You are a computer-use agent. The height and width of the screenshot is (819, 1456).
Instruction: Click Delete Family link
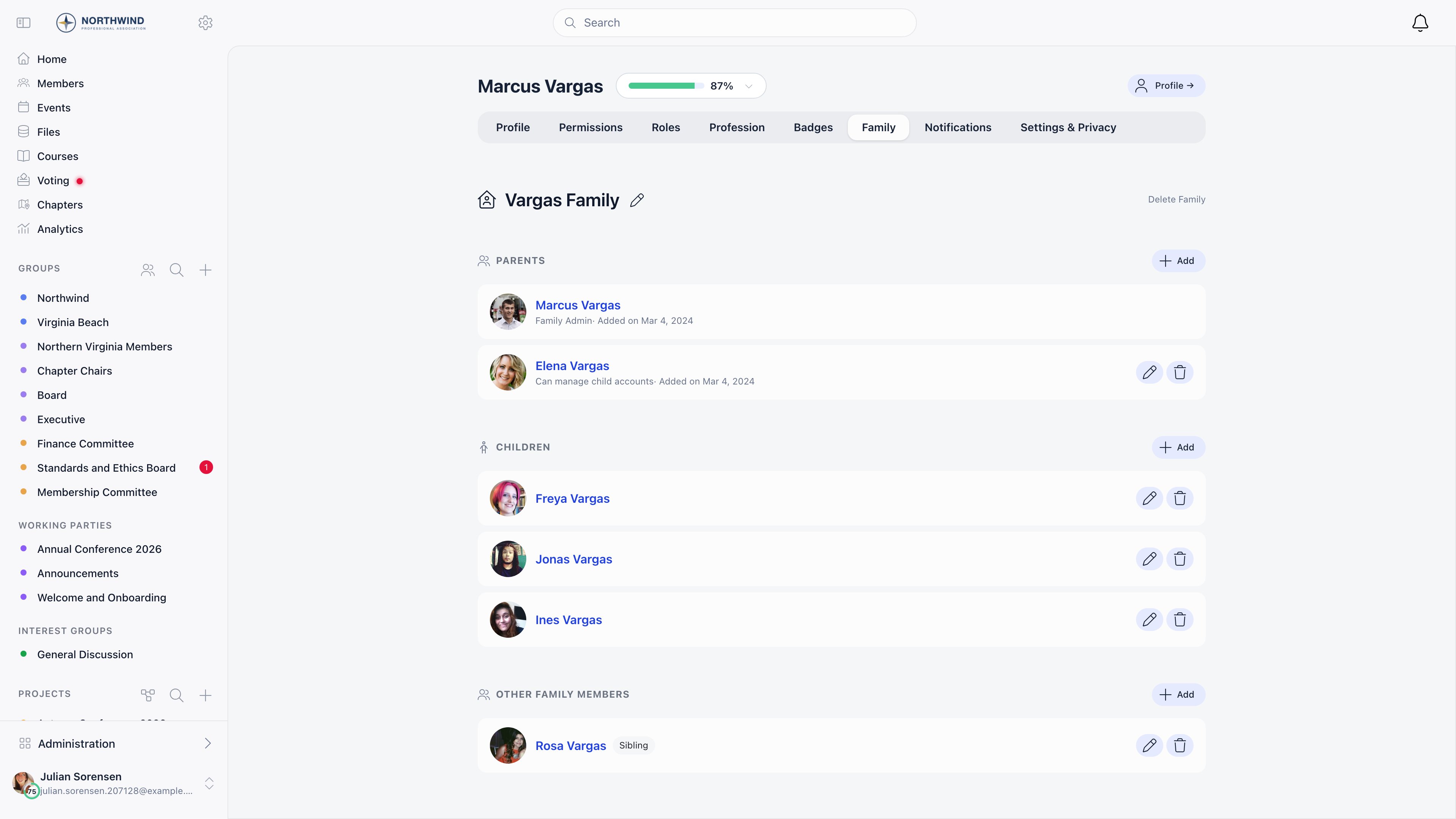tap(1176, 199)
